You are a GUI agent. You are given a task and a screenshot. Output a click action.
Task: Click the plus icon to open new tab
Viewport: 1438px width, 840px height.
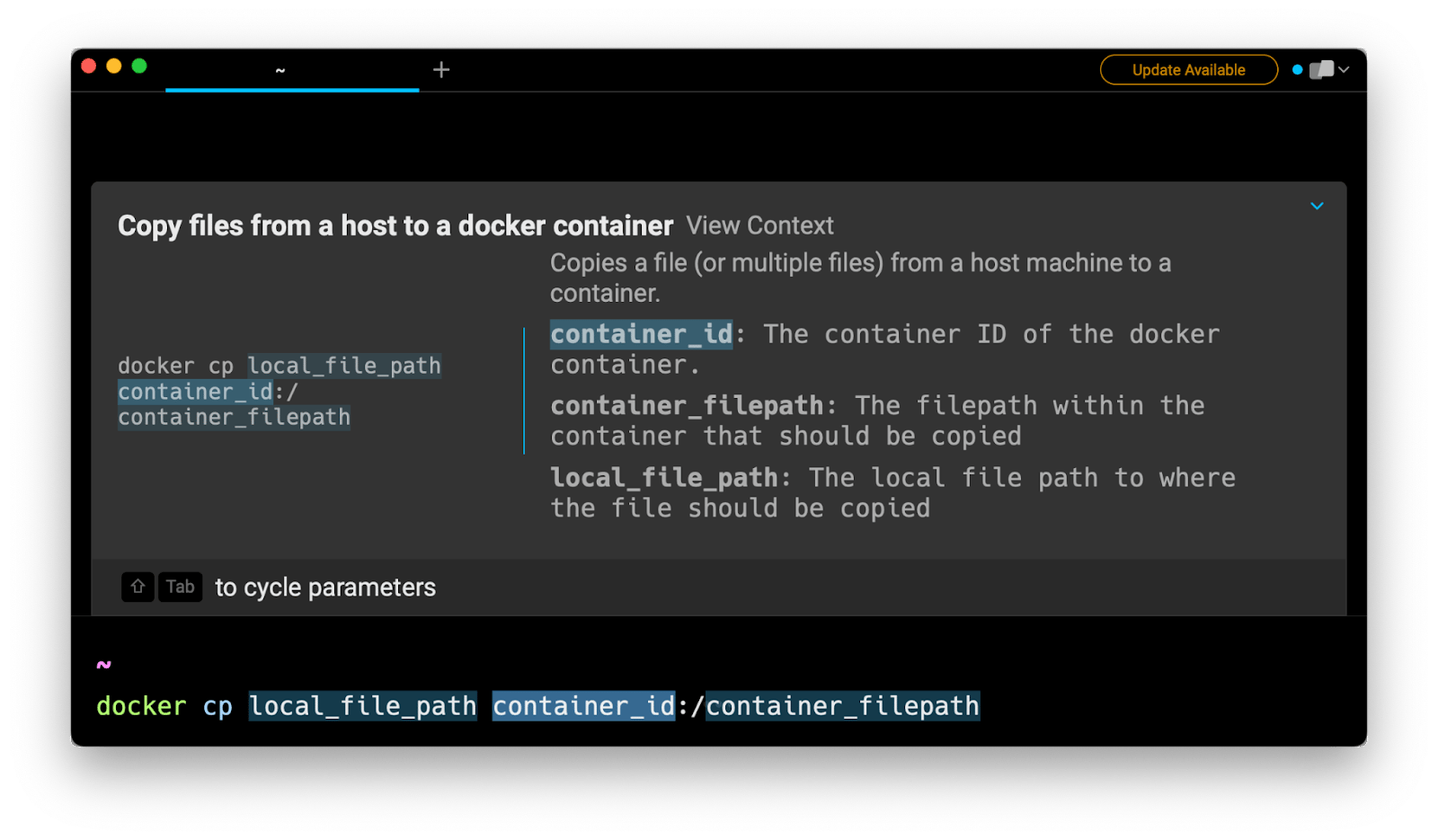440,70
